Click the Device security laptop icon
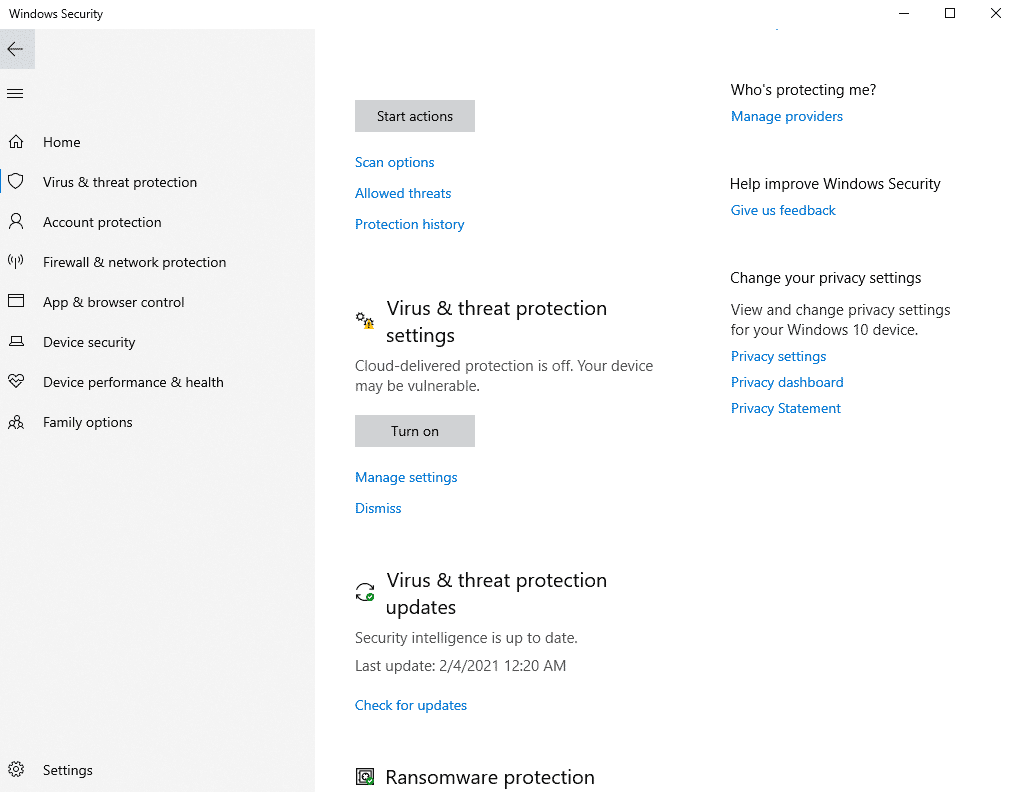This screenshot has width=1013, height=792. point(16,341)
